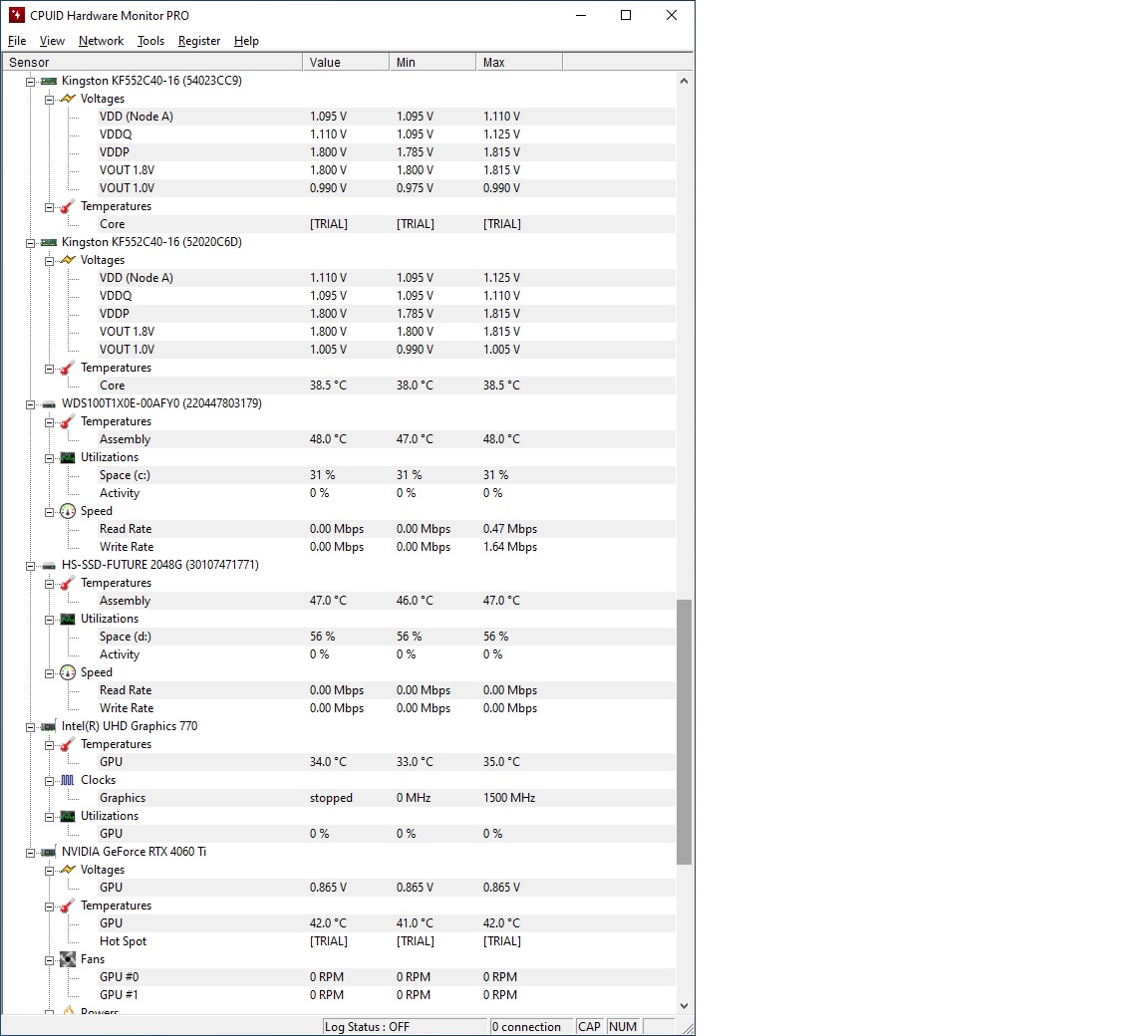The image size is (1148, 1036).
Task: Click the Voltages icon under Kingston (52020C6D)
Action: [x=68, y=260]
